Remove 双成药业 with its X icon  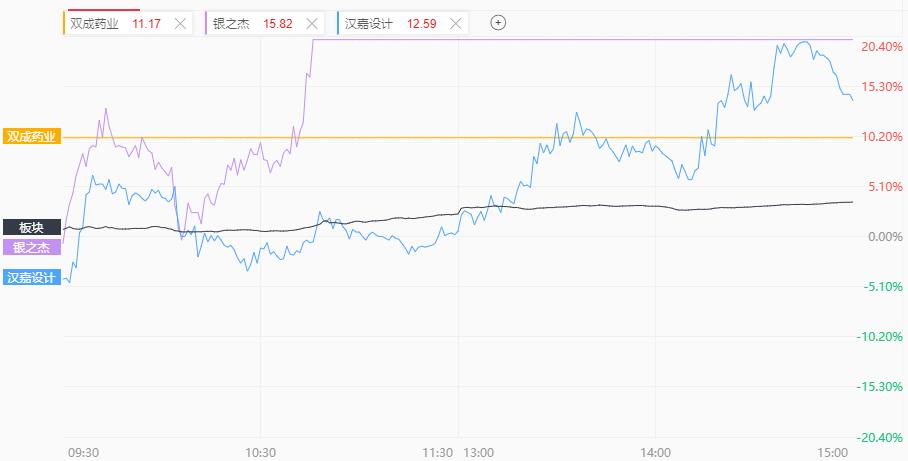tap(180, 24)
